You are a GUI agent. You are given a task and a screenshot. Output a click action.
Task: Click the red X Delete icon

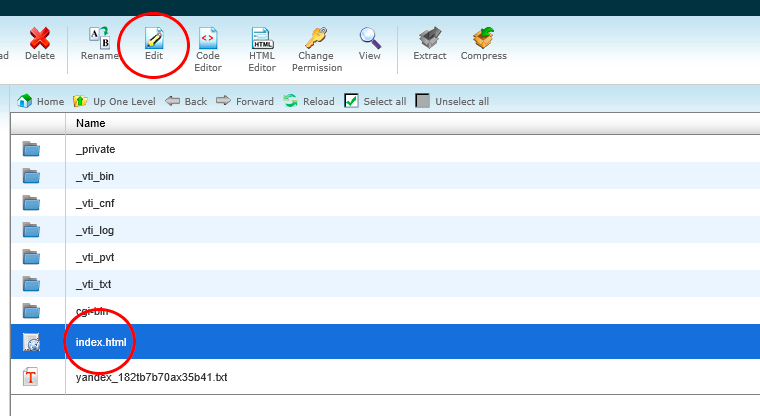40,38
